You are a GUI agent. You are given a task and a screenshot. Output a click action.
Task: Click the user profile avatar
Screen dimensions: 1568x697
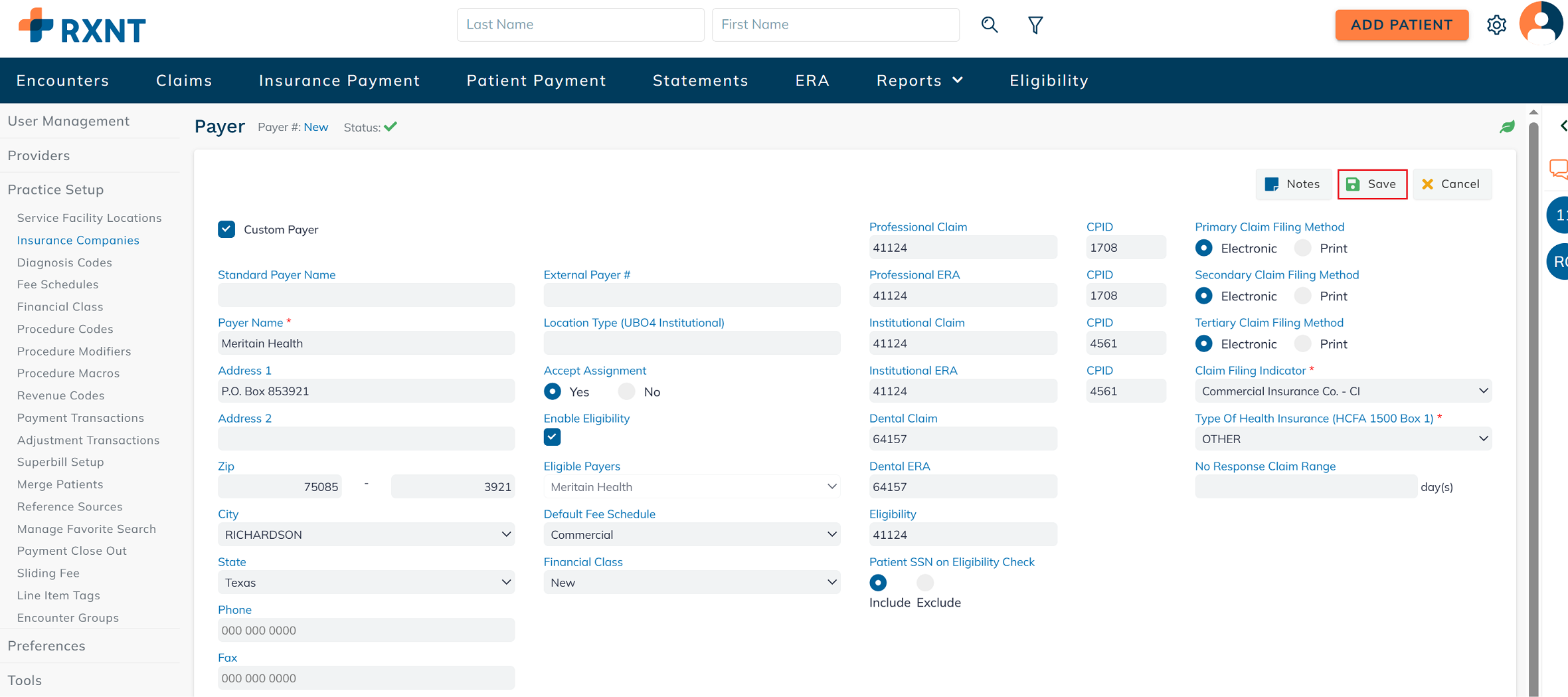pos(1541,24)
